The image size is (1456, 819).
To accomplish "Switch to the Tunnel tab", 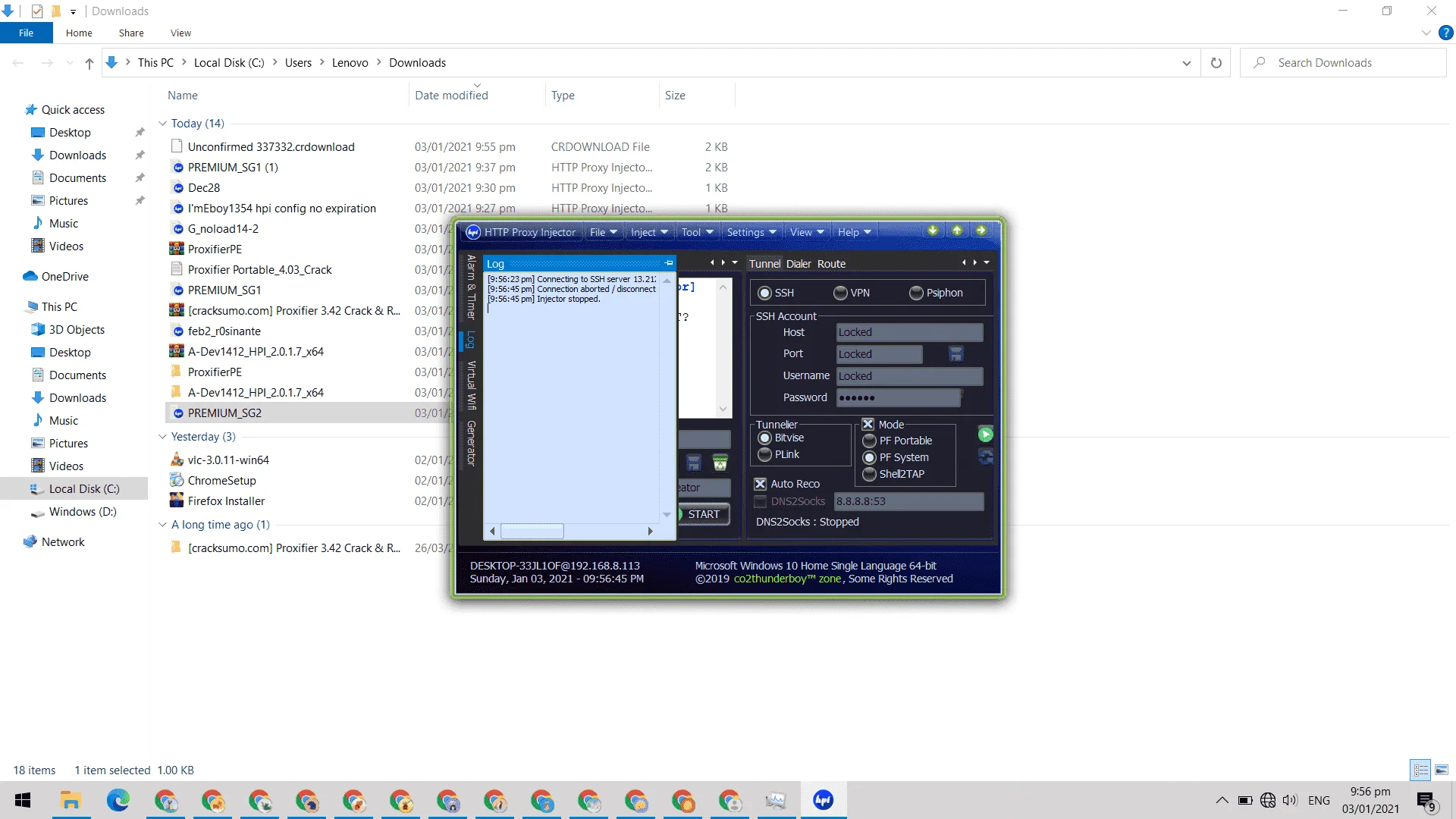I will tap(764, 264).
